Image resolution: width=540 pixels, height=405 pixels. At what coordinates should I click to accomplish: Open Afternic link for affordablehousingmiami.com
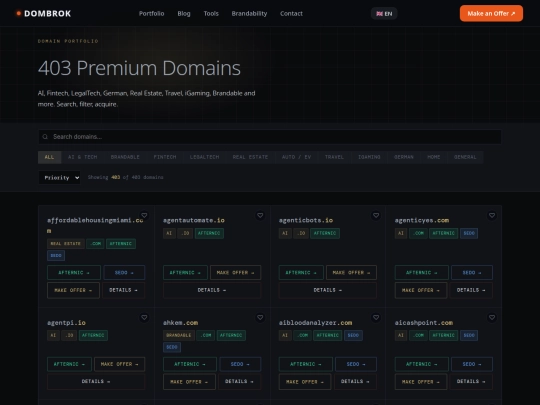[74, 272]
